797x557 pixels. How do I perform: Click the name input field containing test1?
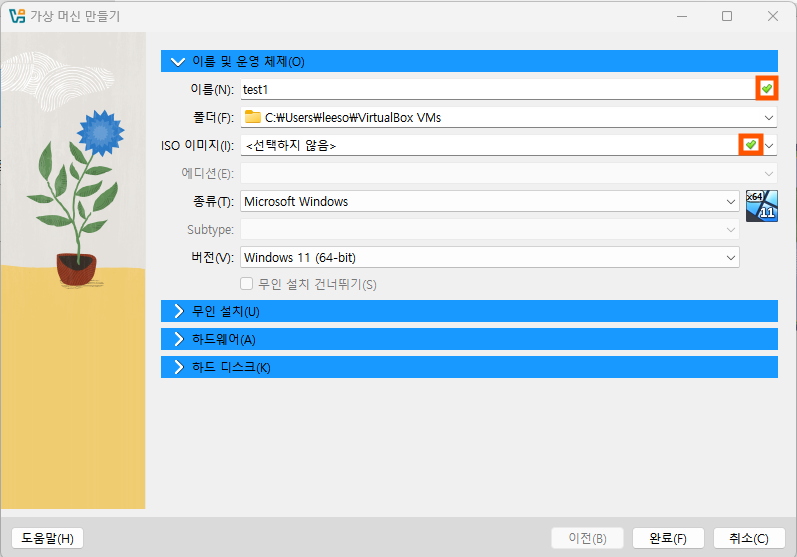498,89
